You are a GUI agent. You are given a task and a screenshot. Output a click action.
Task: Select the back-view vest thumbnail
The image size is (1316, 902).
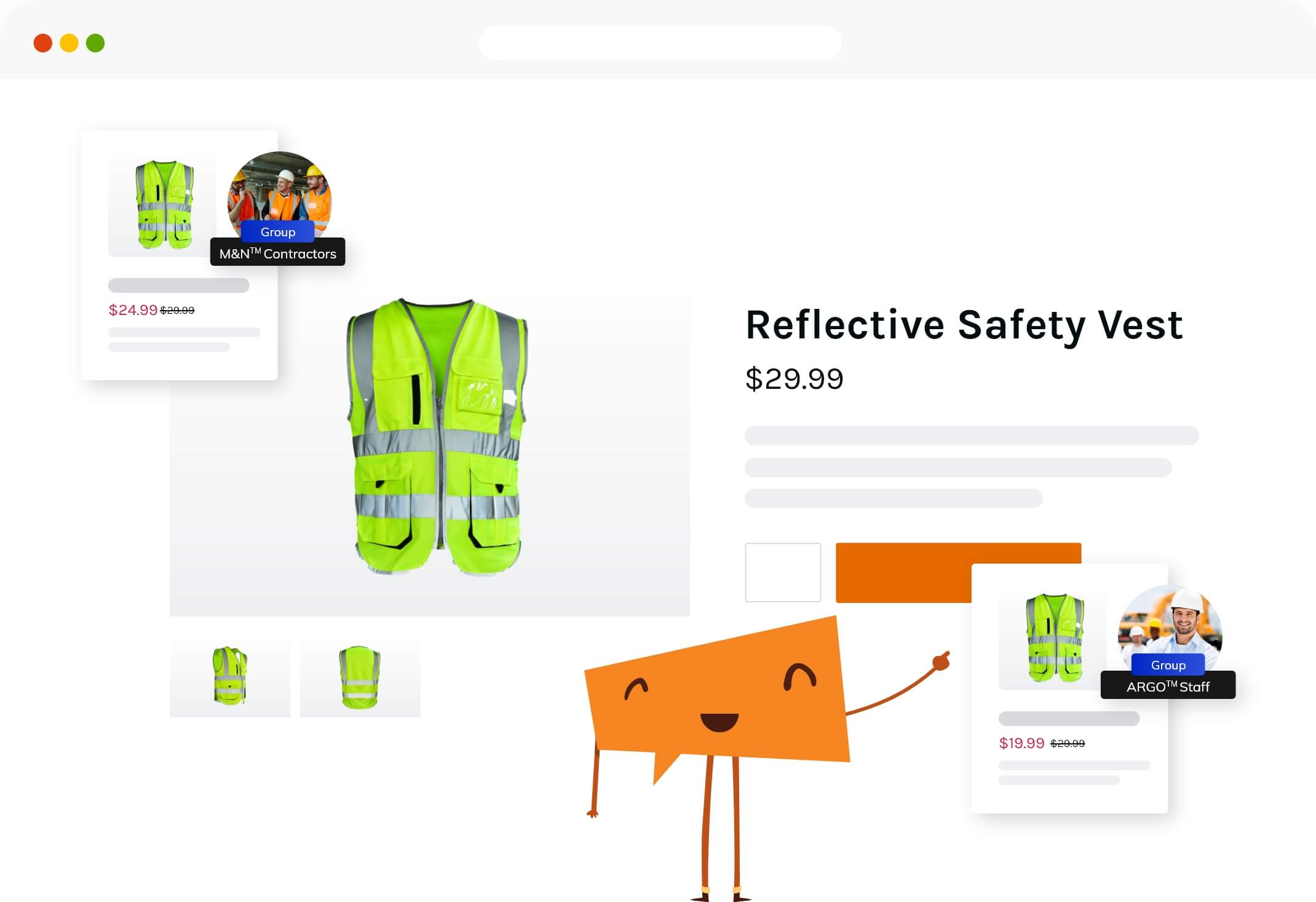[360, 677]
